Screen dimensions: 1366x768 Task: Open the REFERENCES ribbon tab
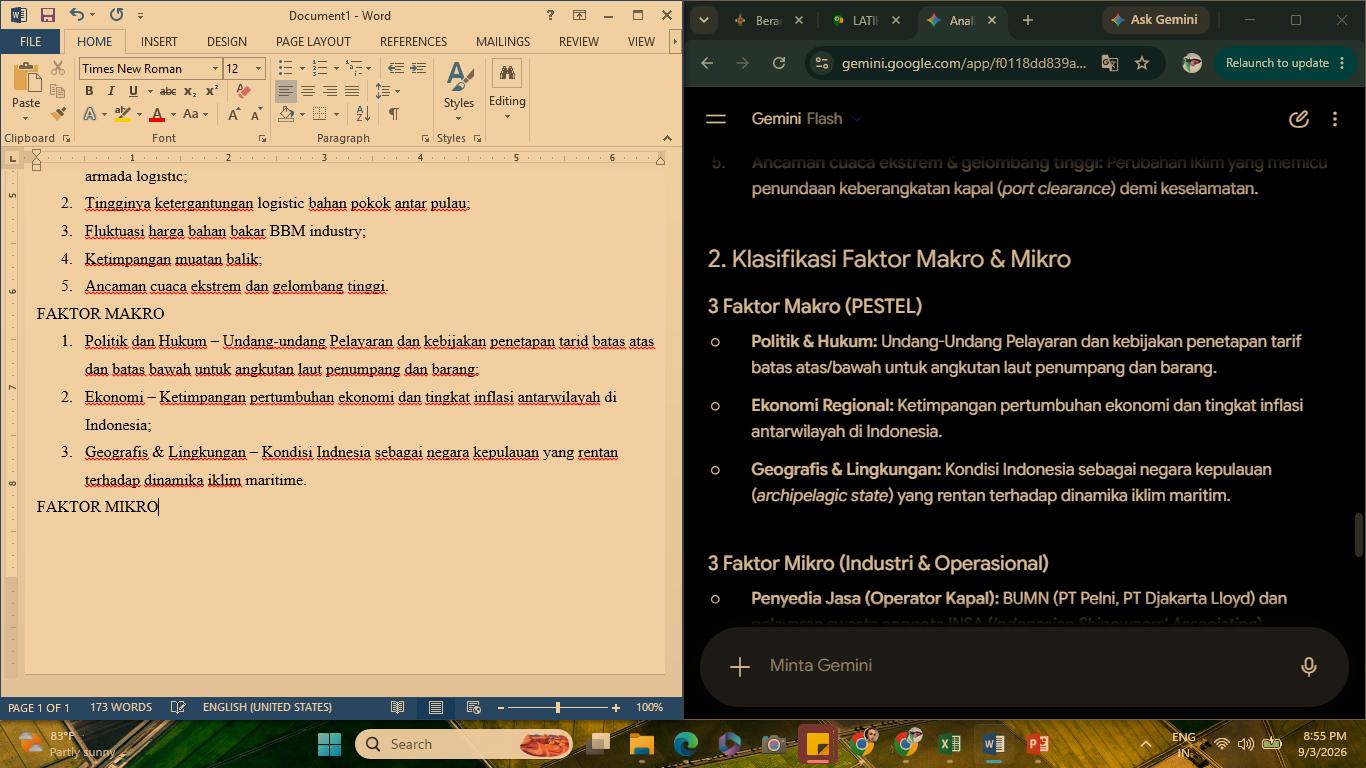(413, 42)
